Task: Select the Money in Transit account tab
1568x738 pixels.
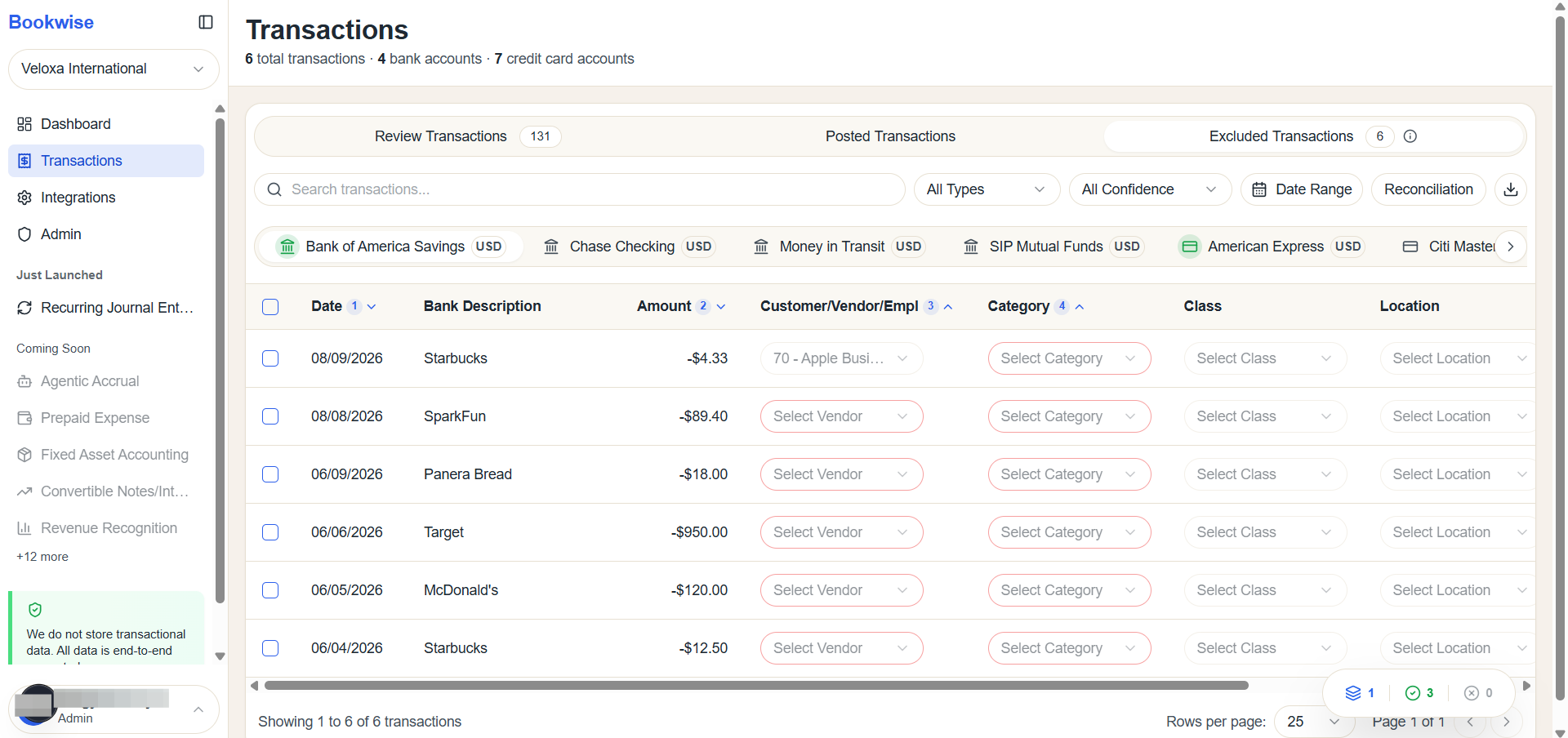Action: click(x=839, y=247)
